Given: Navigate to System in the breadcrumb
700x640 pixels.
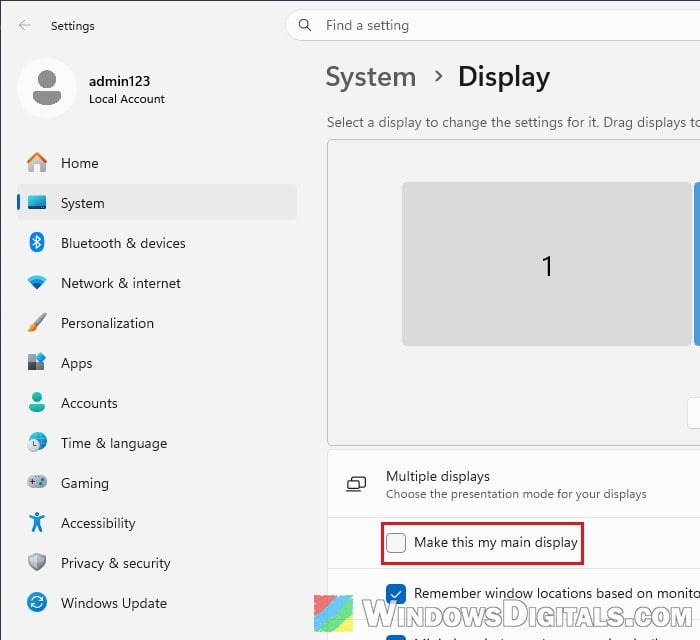Looking at the screenshot, I should [x=371, y=77].
